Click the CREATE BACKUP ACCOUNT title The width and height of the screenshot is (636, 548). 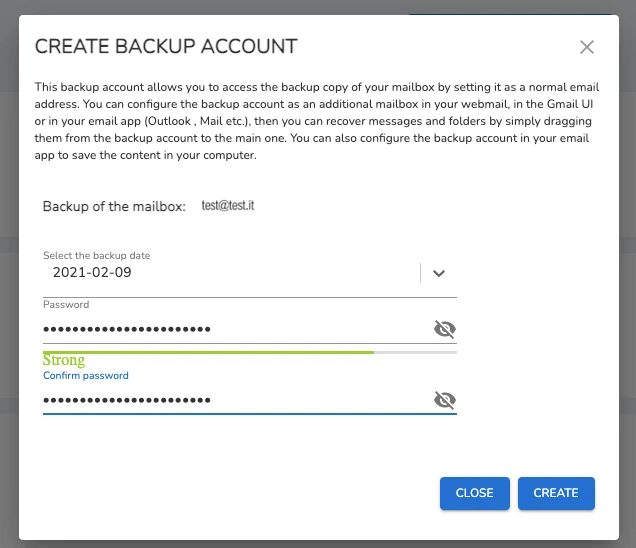click(x=166, y=47)
